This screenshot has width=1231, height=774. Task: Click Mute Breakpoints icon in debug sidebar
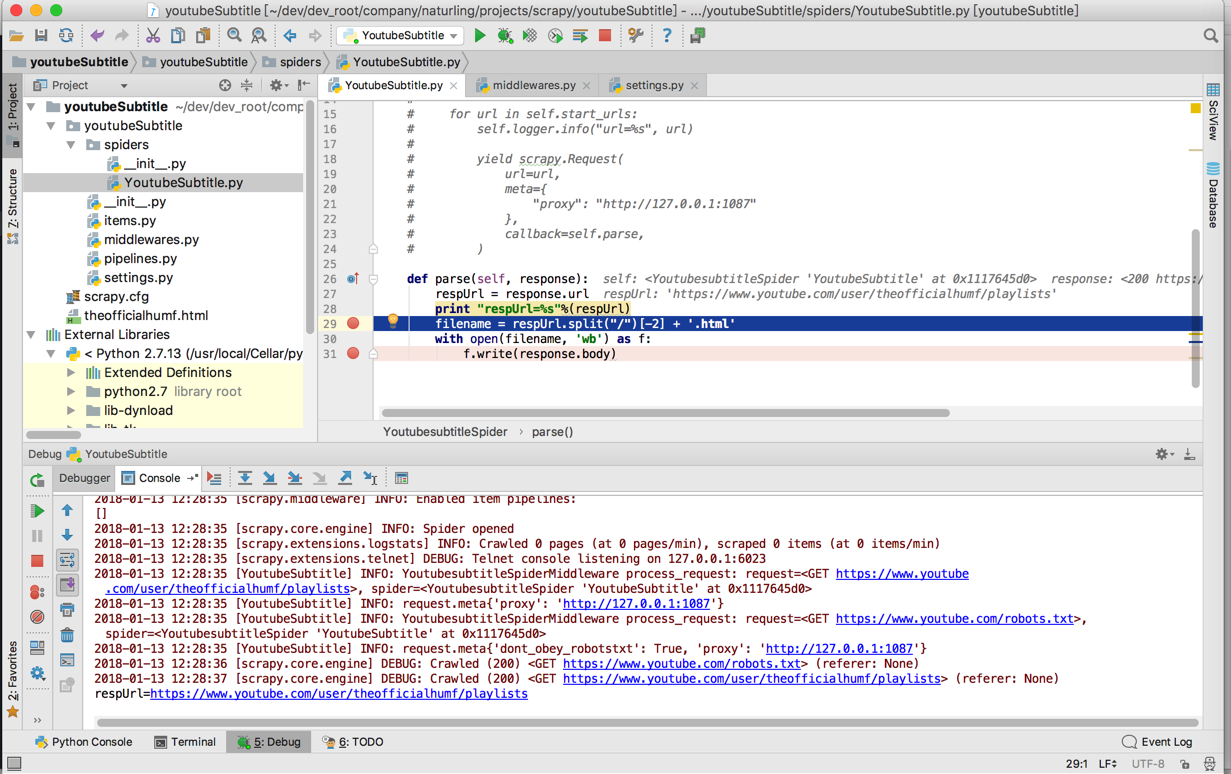[37, 617]
